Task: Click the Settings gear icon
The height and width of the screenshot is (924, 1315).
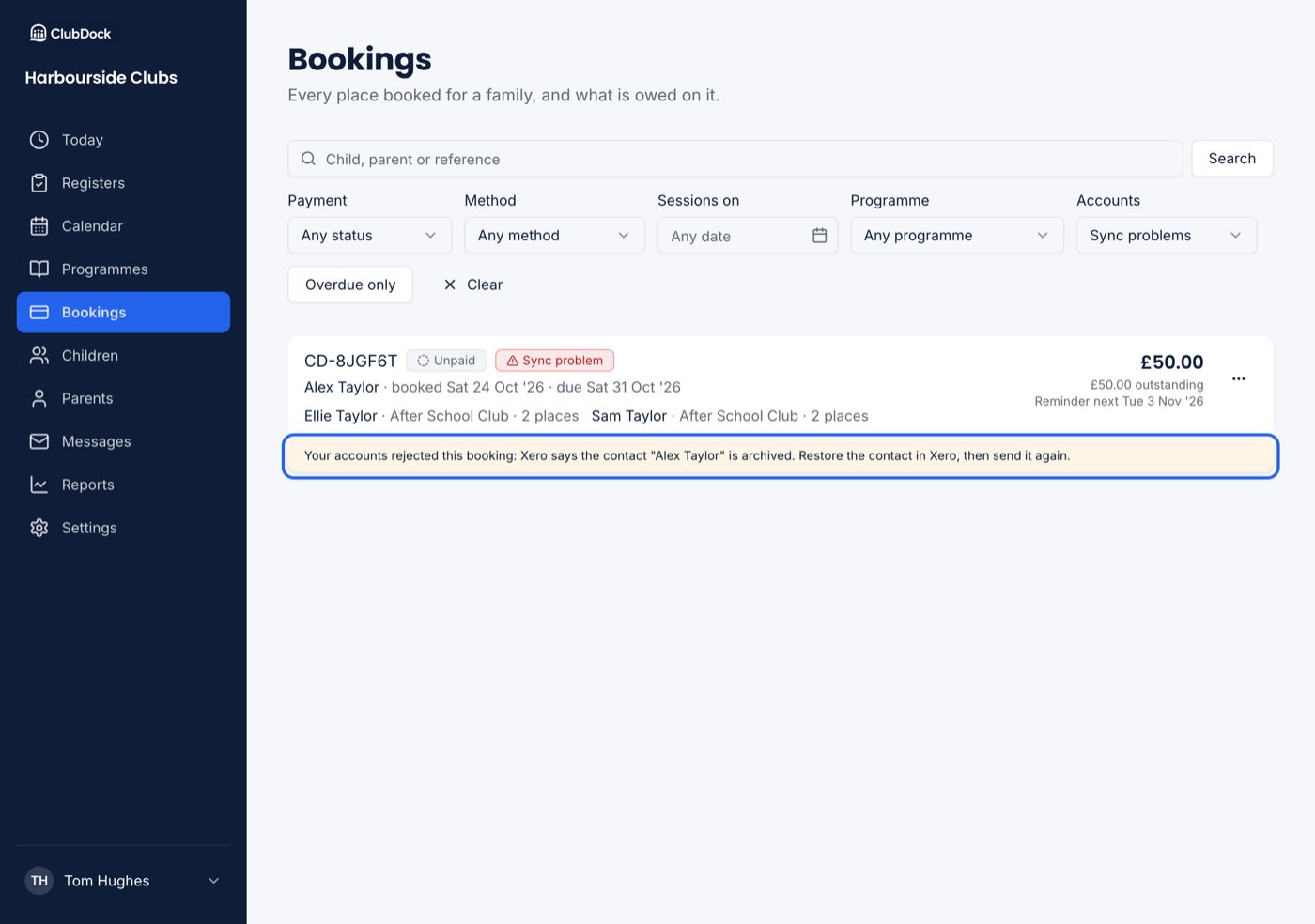Action: [39, 528]
